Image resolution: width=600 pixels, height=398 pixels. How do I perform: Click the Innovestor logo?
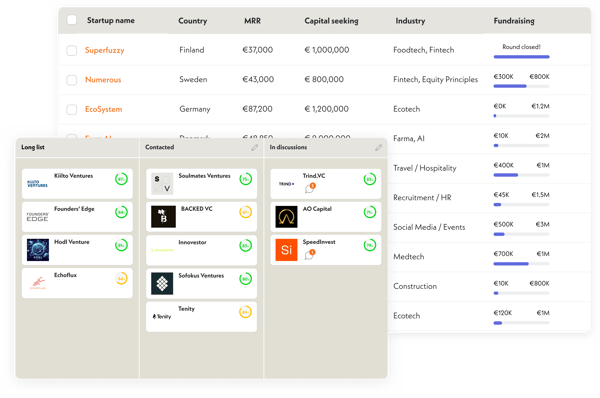click(162, 250)
